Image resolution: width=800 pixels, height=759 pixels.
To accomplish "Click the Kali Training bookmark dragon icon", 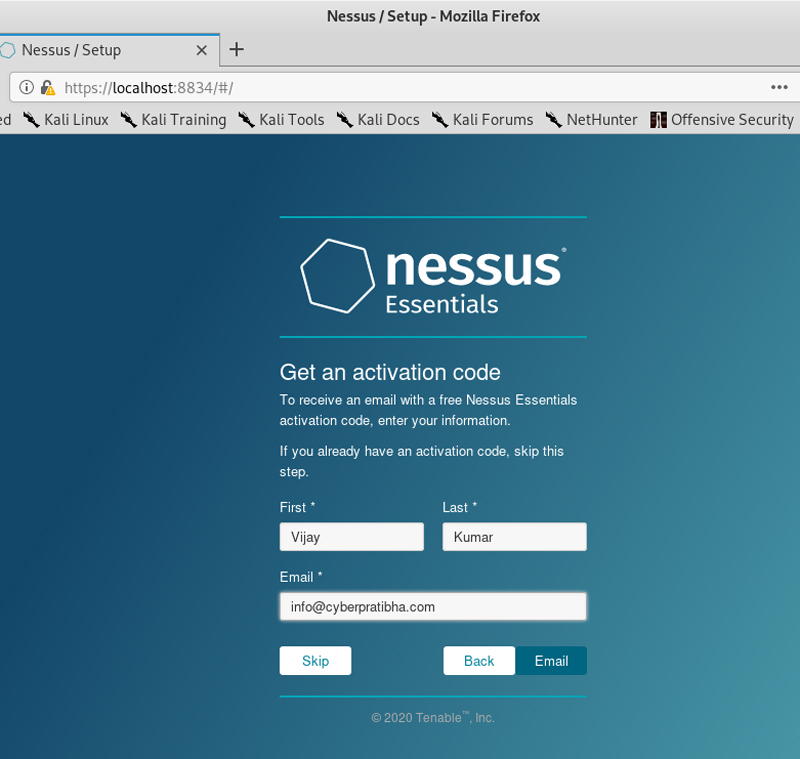I will point(129,120).
